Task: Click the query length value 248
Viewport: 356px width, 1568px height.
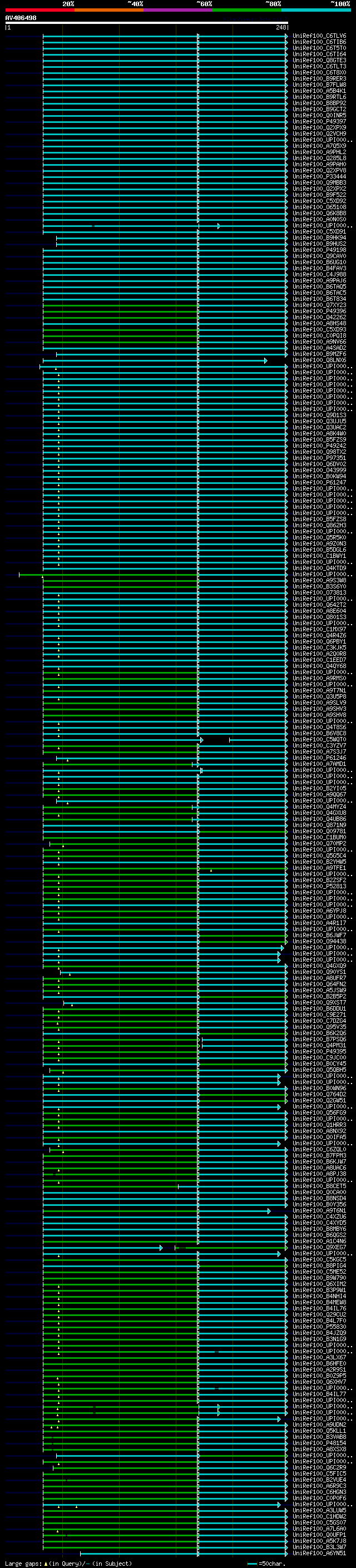Action: point(280,27)
